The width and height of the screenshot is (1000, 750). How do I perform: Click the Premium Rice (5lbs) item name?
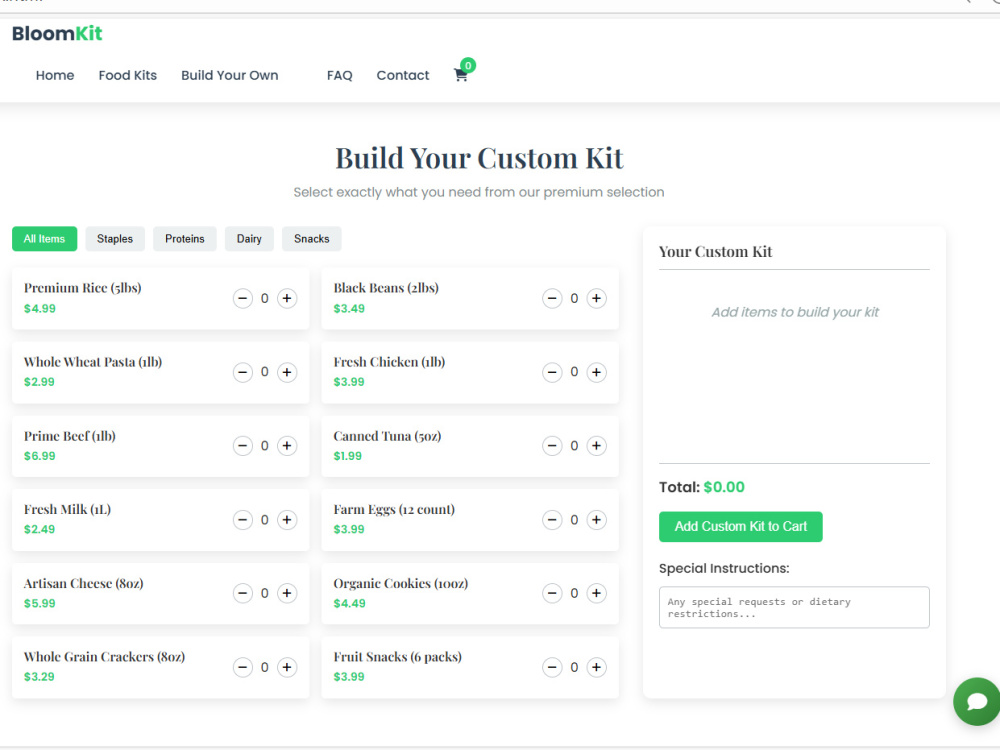pos(82,288)
